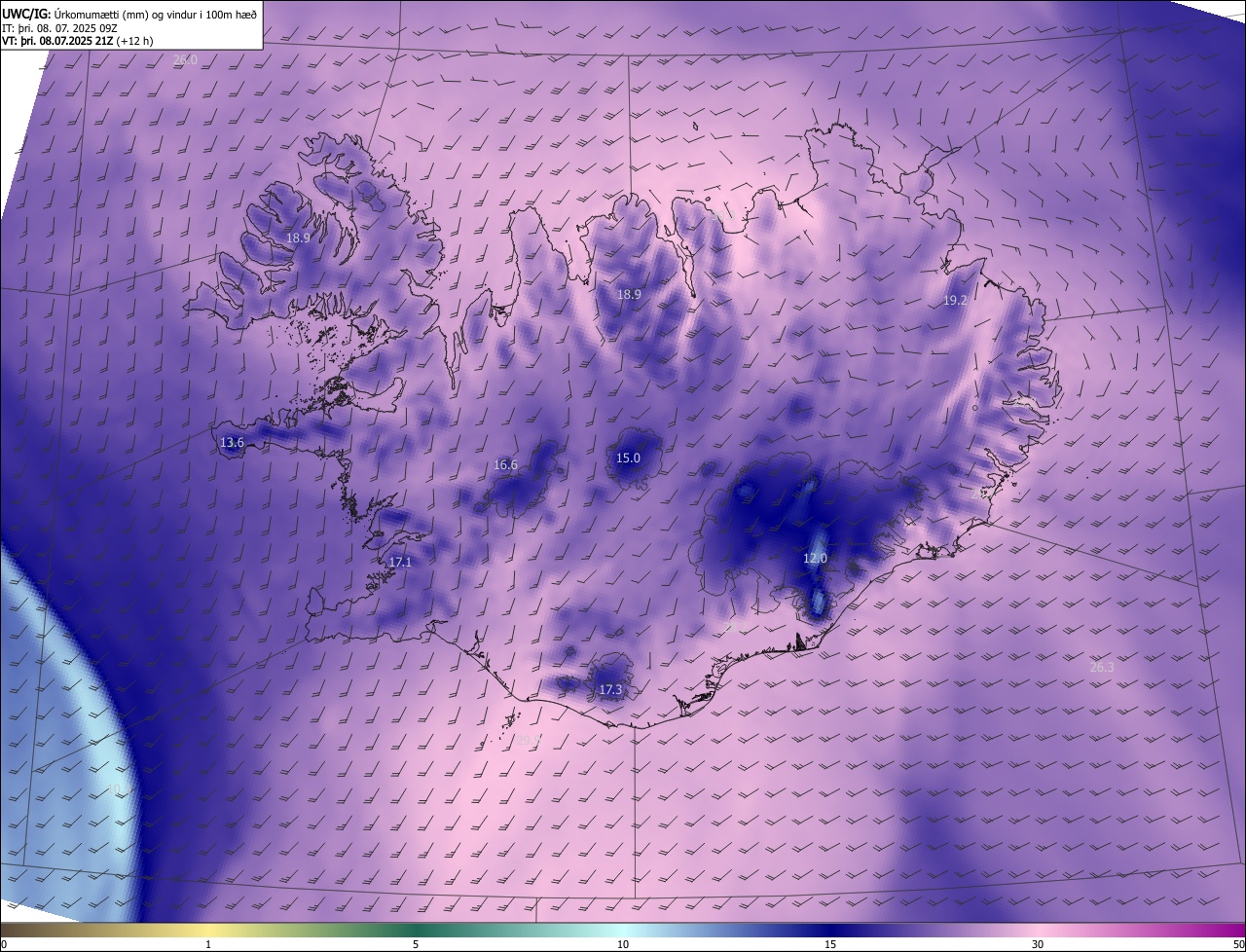Click the faint 29.9 value south of Iceland
Viewport: 1246px width, 952px height.
[527, 740]
